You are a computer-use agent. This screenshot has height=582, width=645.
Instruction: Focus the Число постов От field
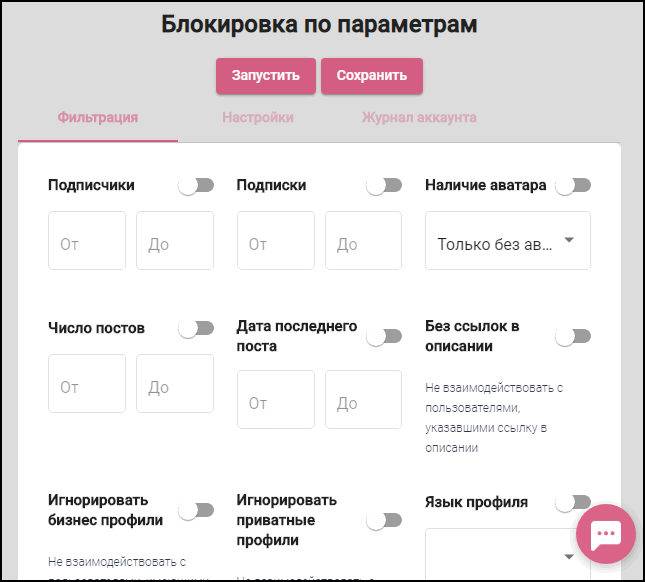[x=87, y=383]
